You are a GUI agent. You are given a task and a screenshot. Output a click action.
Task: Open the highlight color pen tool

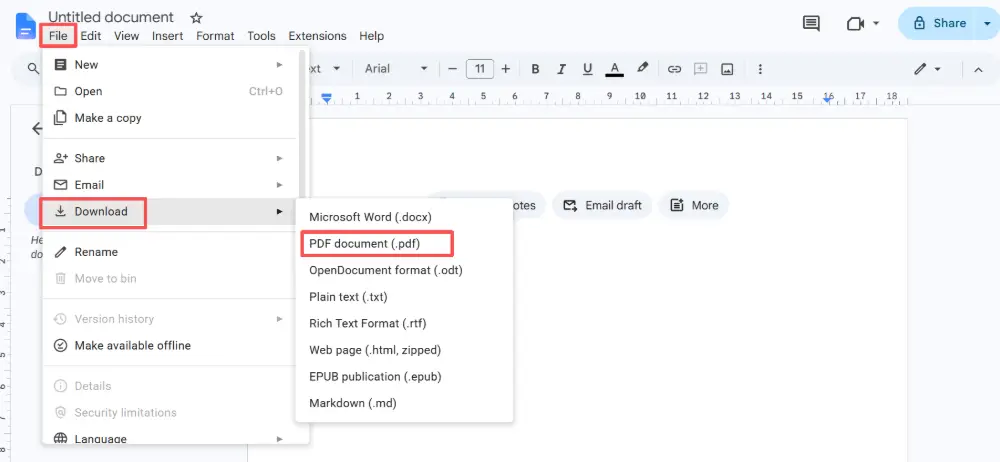(x=642, y=68)
